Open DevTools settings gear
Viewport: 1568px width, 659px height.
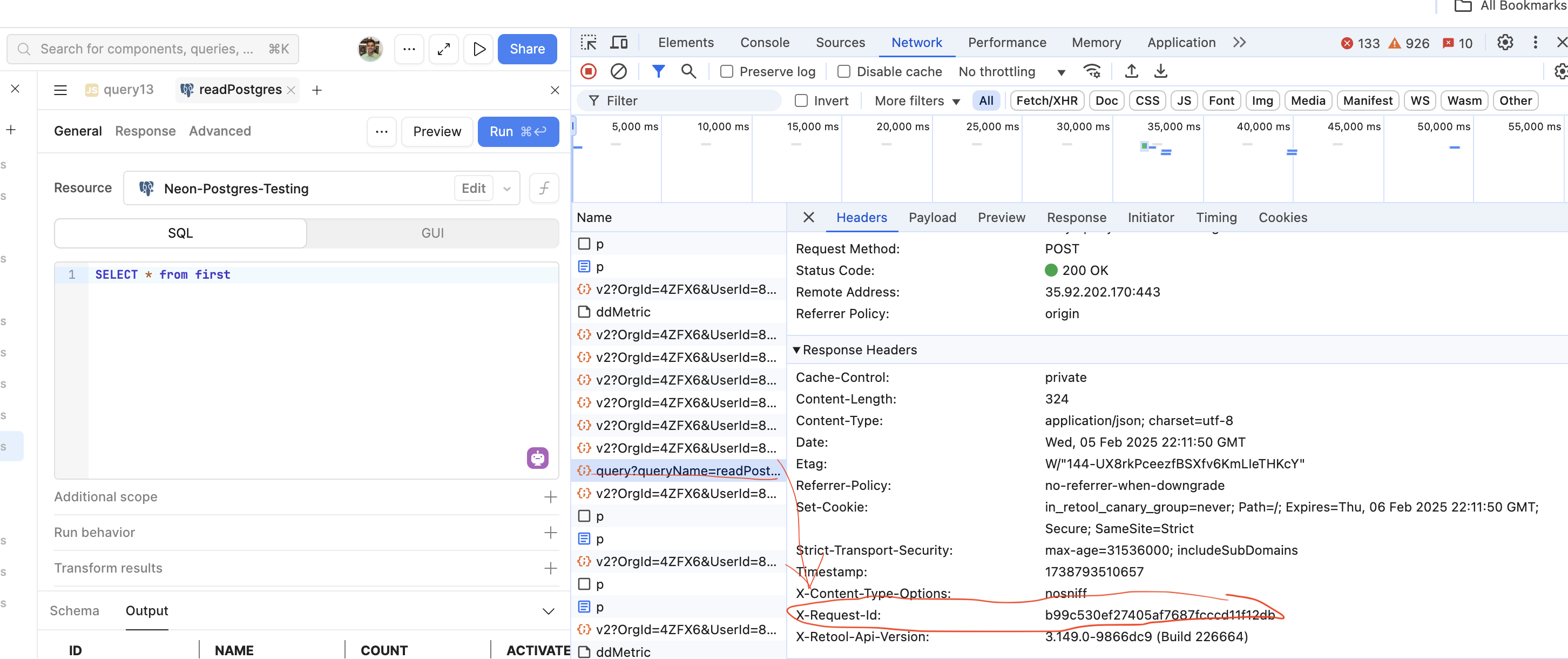[1505, 43]
